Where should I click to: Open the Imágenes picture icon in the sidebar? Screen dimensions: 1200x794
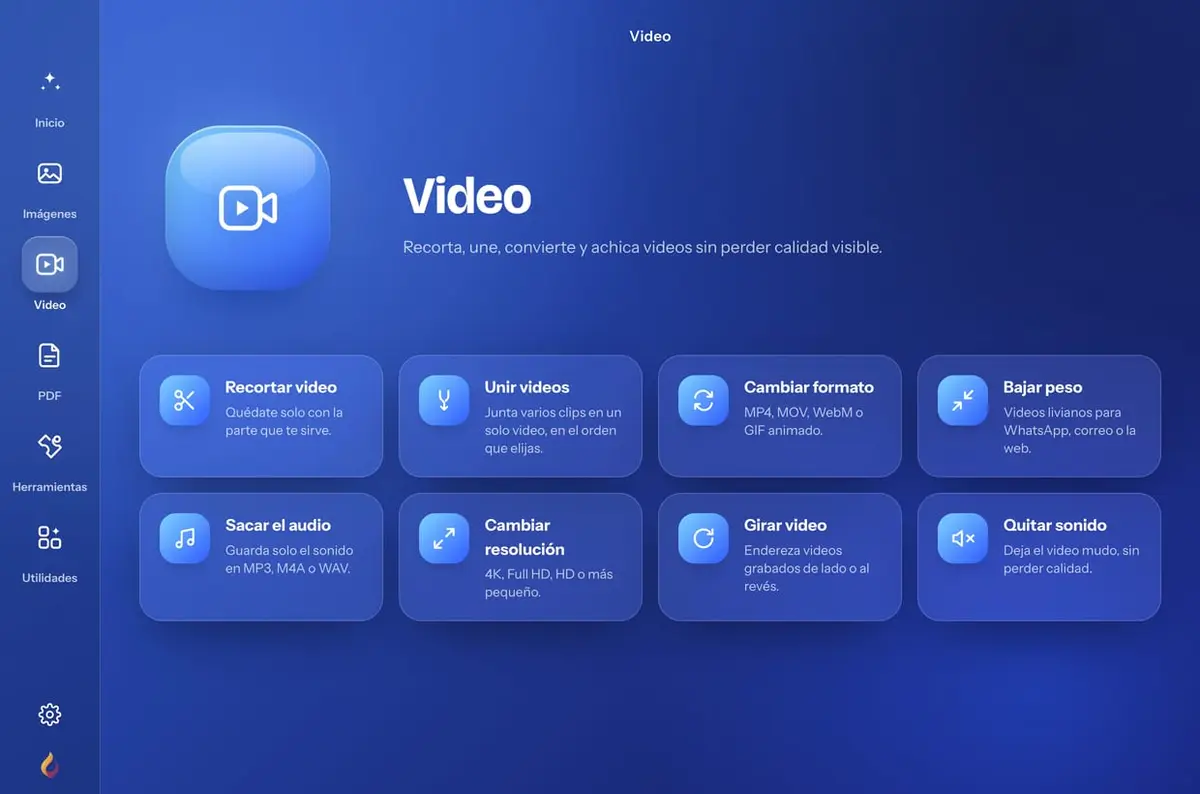(50, 173)
